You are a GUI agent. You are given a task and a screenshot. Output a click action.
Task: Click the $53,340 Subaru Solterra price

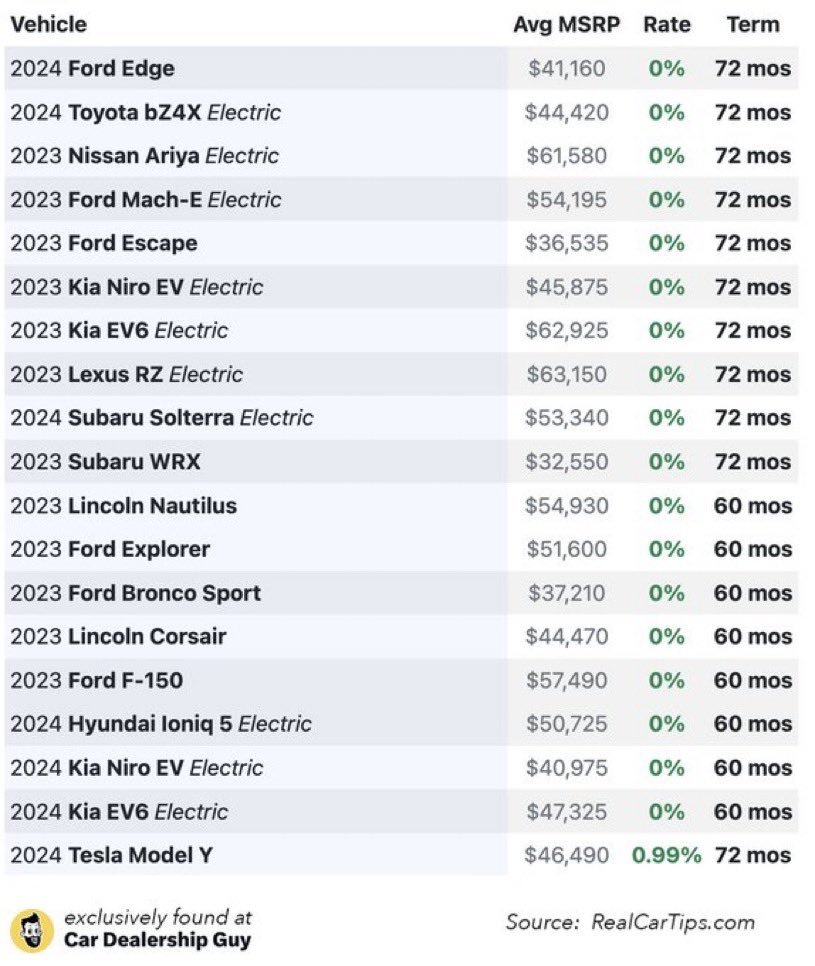pos(566,418)
